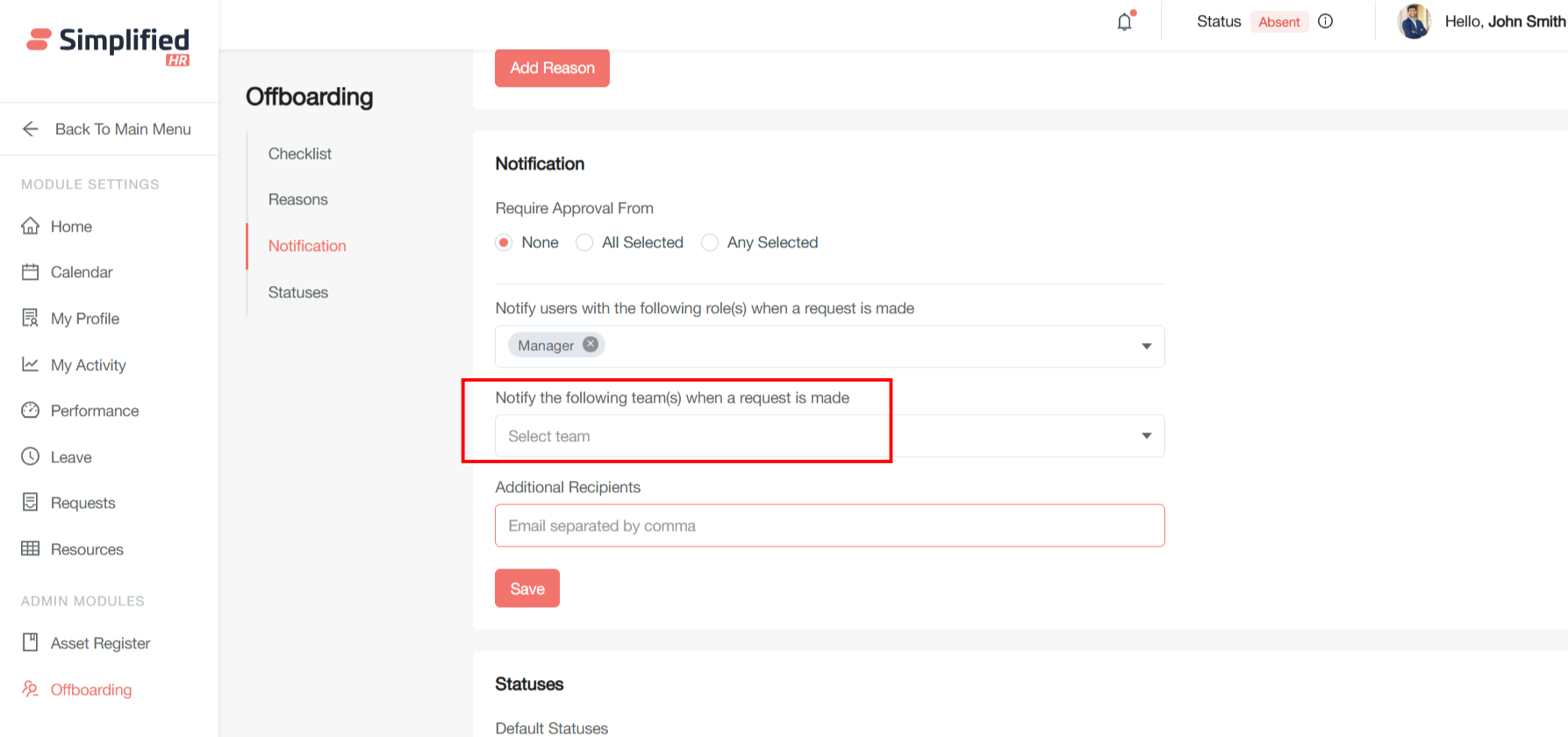This screenshot has height=737, width=1568.
Task: Click the Additional Recipients email field
Action: [x=829, y=526]
